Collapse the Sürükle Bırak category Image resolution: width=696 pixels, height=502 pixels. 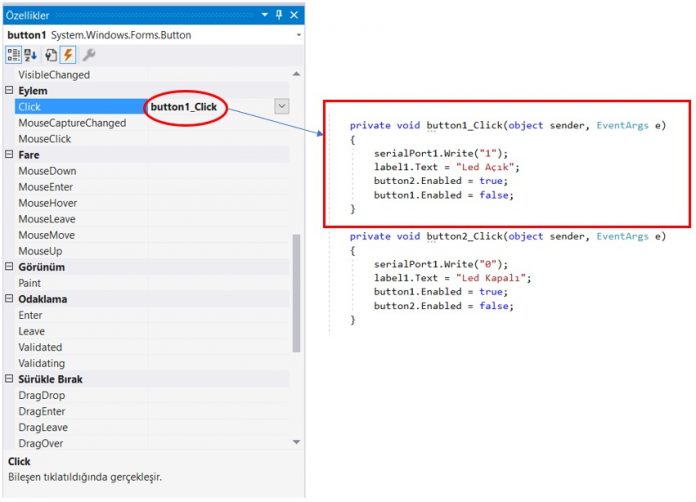(10, 379)
